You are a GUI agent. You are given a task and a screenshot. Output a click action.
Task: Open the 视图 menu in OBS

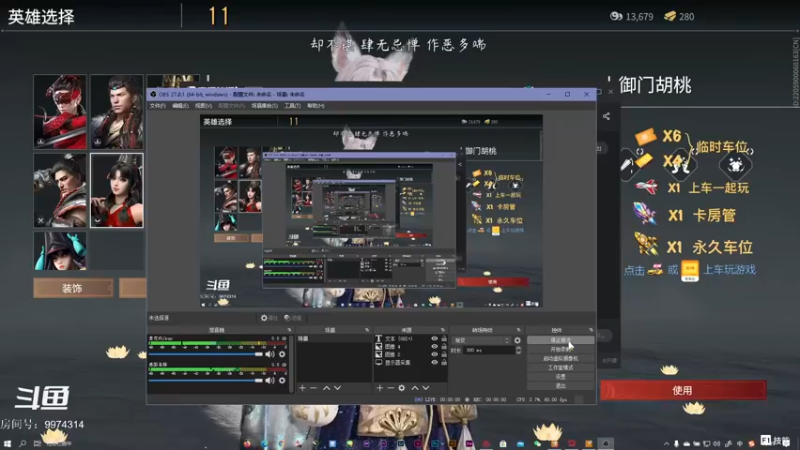tap(203, 106)
